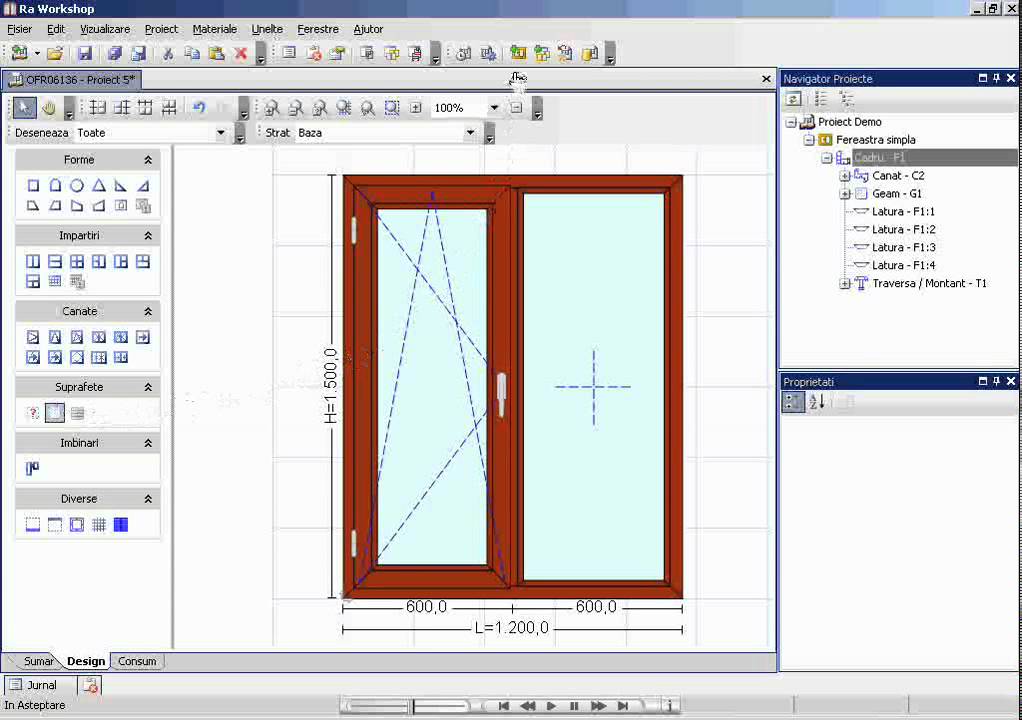Click the question-mark surface icon in Suprafete
This screenshot has width=1022, height=720.
(x=33, y=412)
